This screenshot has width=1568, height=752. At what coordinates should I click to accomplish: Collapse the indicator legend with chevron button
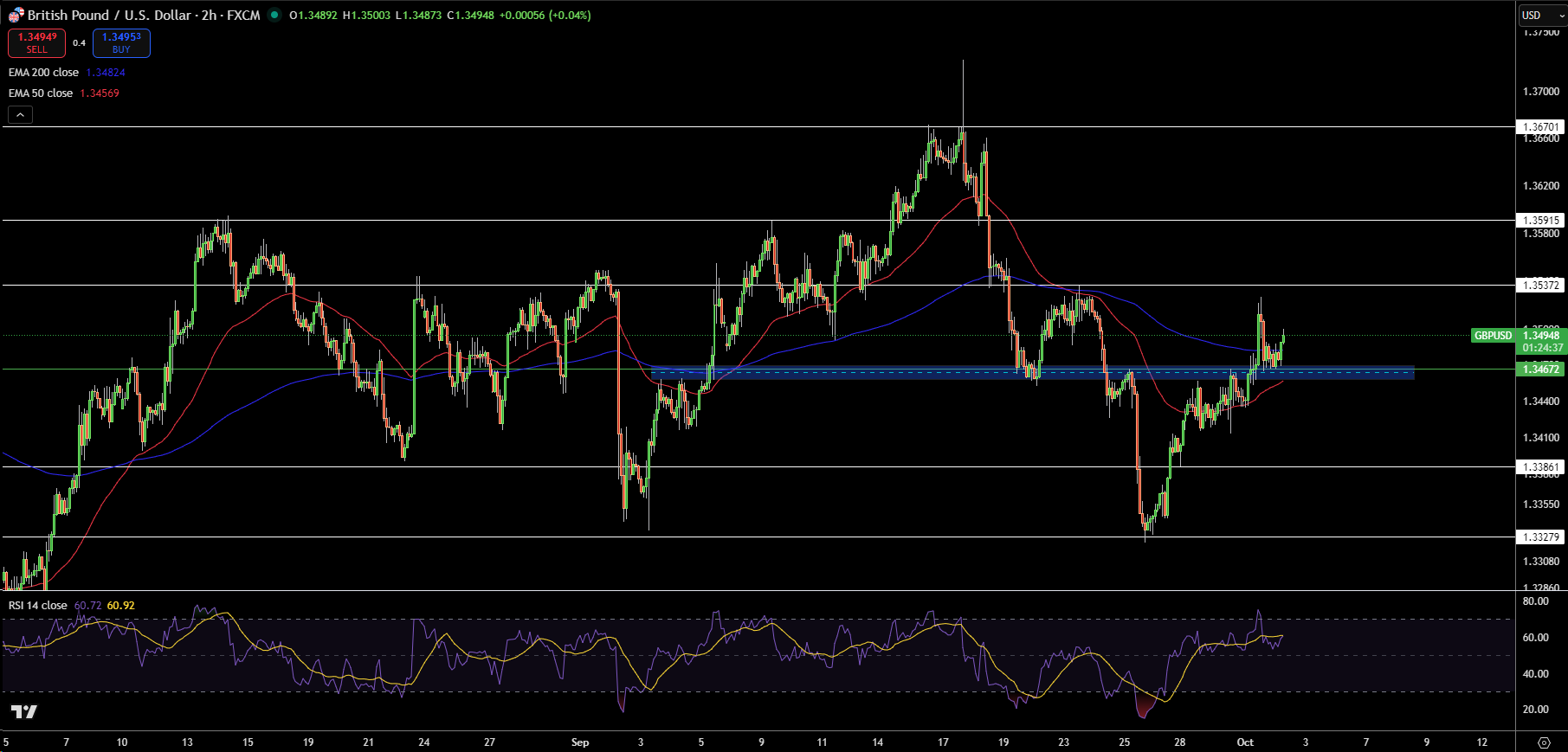click(20, 114)
